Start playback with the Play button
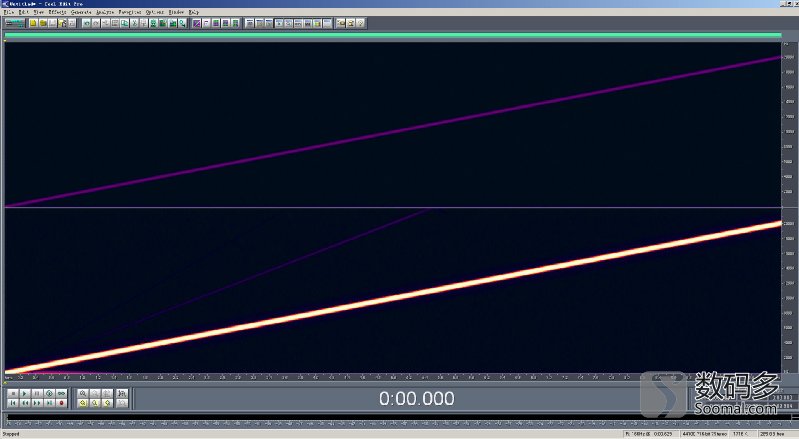 pos(25,394)
